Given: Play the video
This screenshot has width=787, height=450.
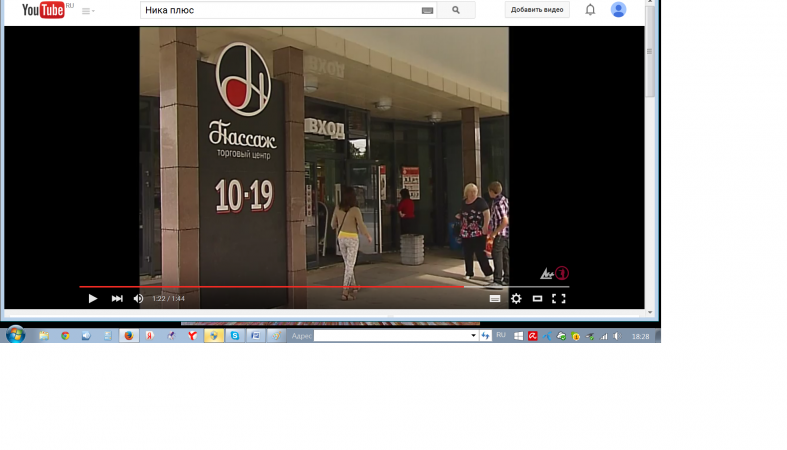Looking at the screenshot, I should pyautogui.click(x=93, y=298).
